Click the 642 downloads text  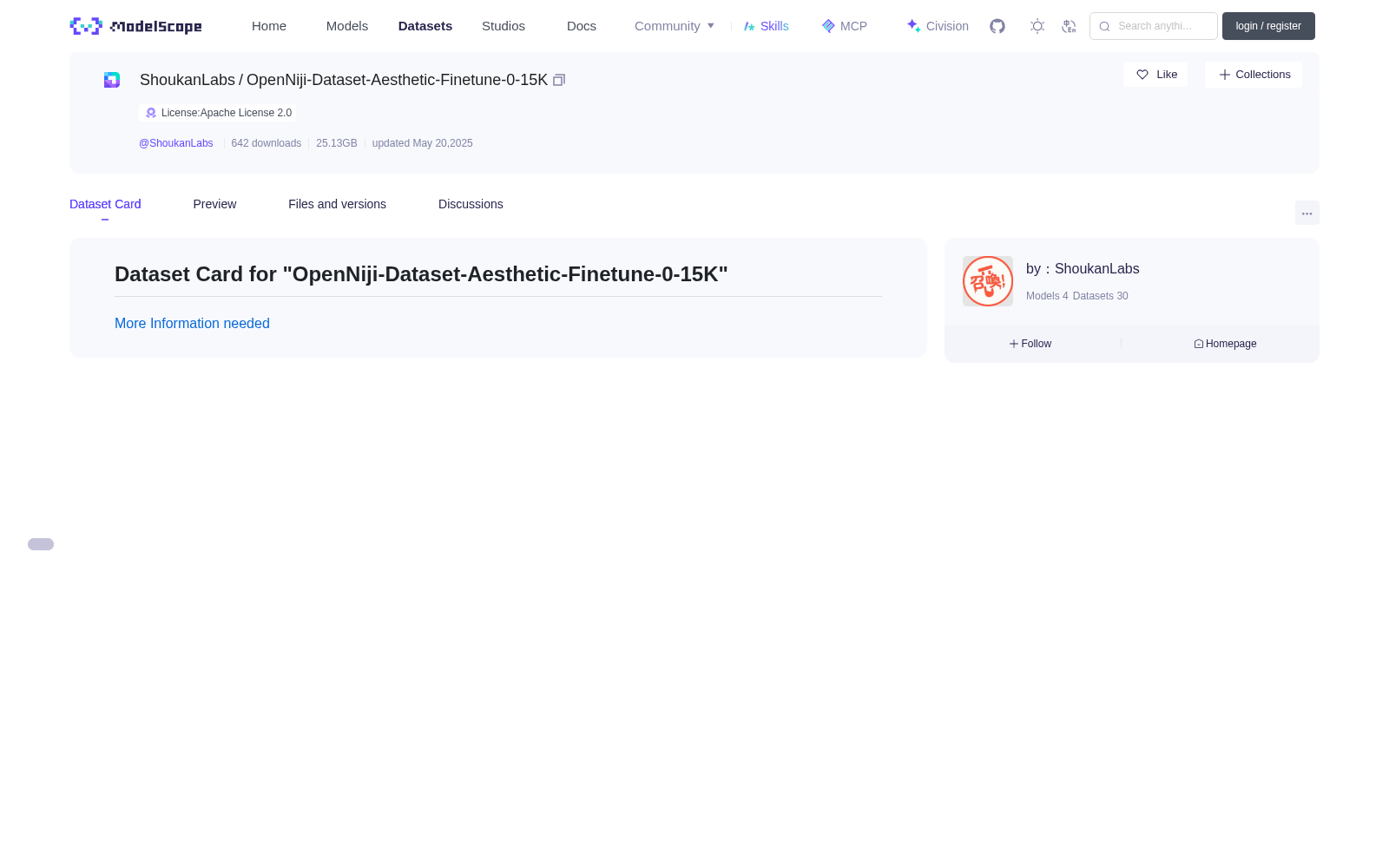(x=267, y=143)
